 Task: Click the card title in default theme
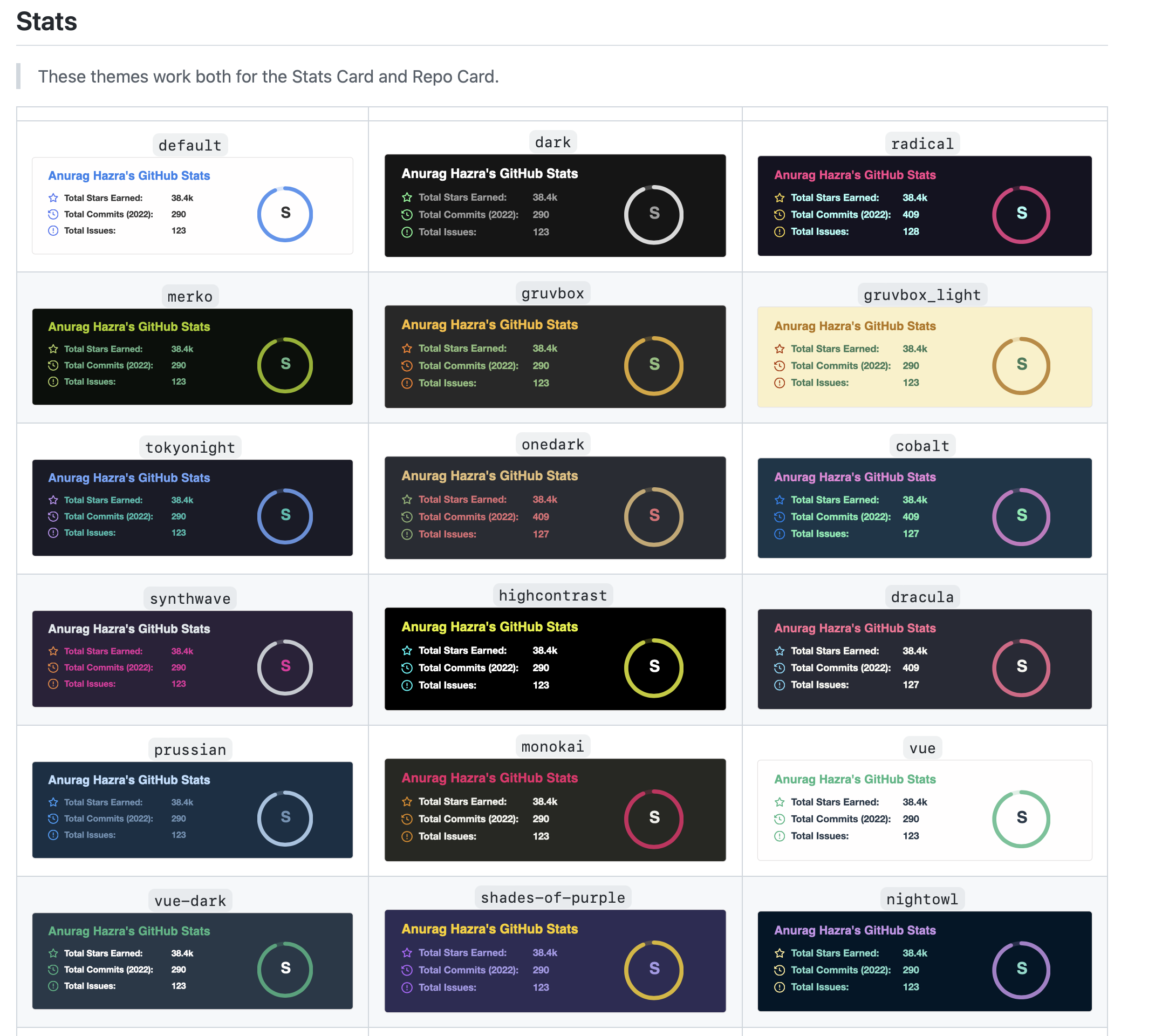[x=129, y=176]
